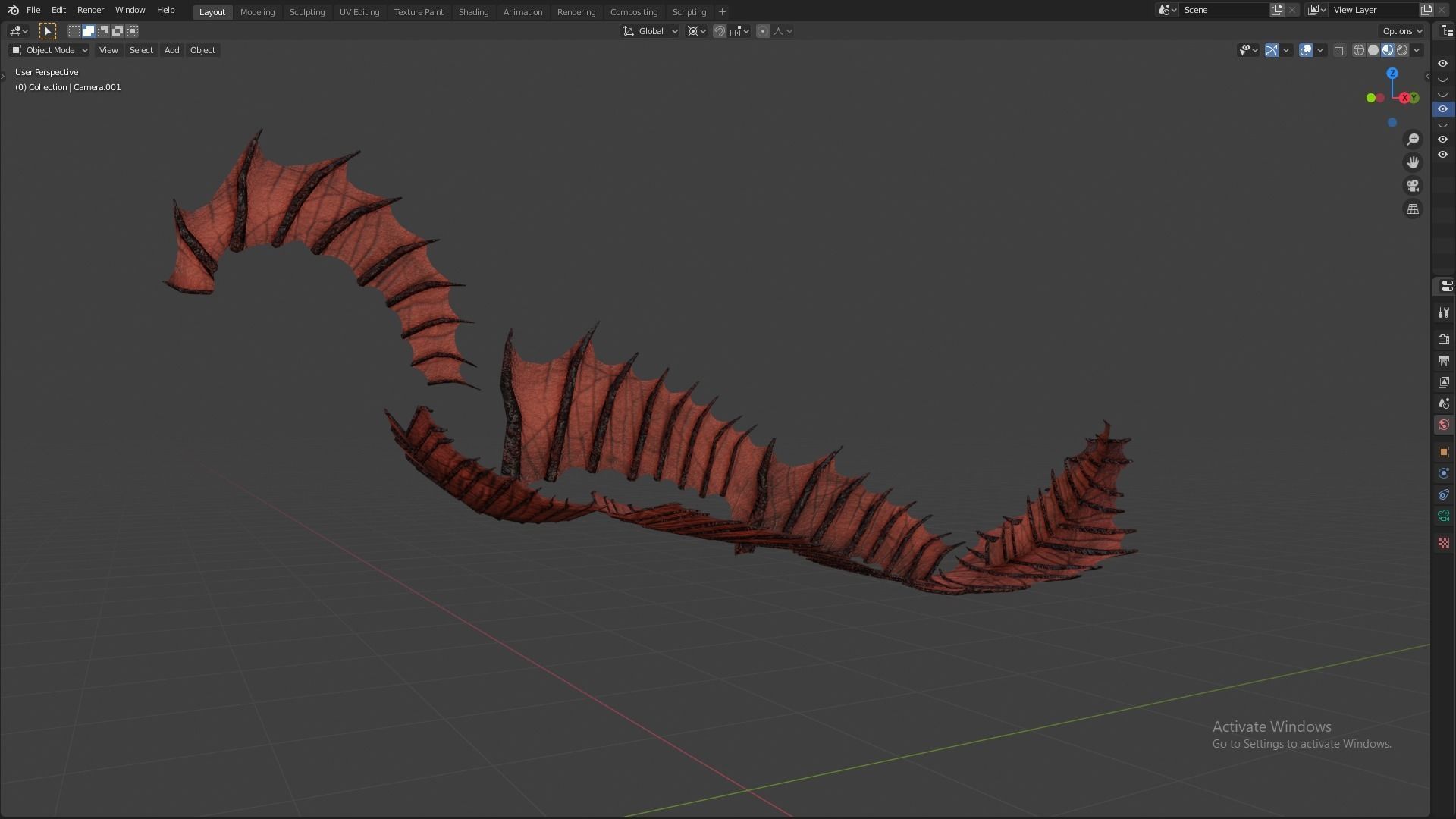Open the overlays settings dropdown arrow
Screen dimensions: 1456x819
tap(1320, 50)
